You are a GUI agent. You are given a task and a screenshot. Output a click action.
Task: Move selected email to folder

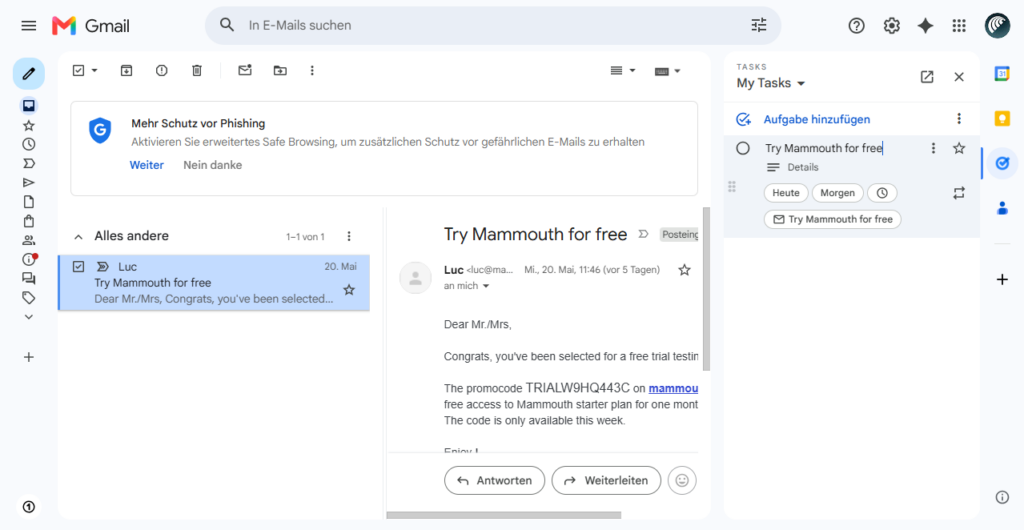click(x=280, y=70)
